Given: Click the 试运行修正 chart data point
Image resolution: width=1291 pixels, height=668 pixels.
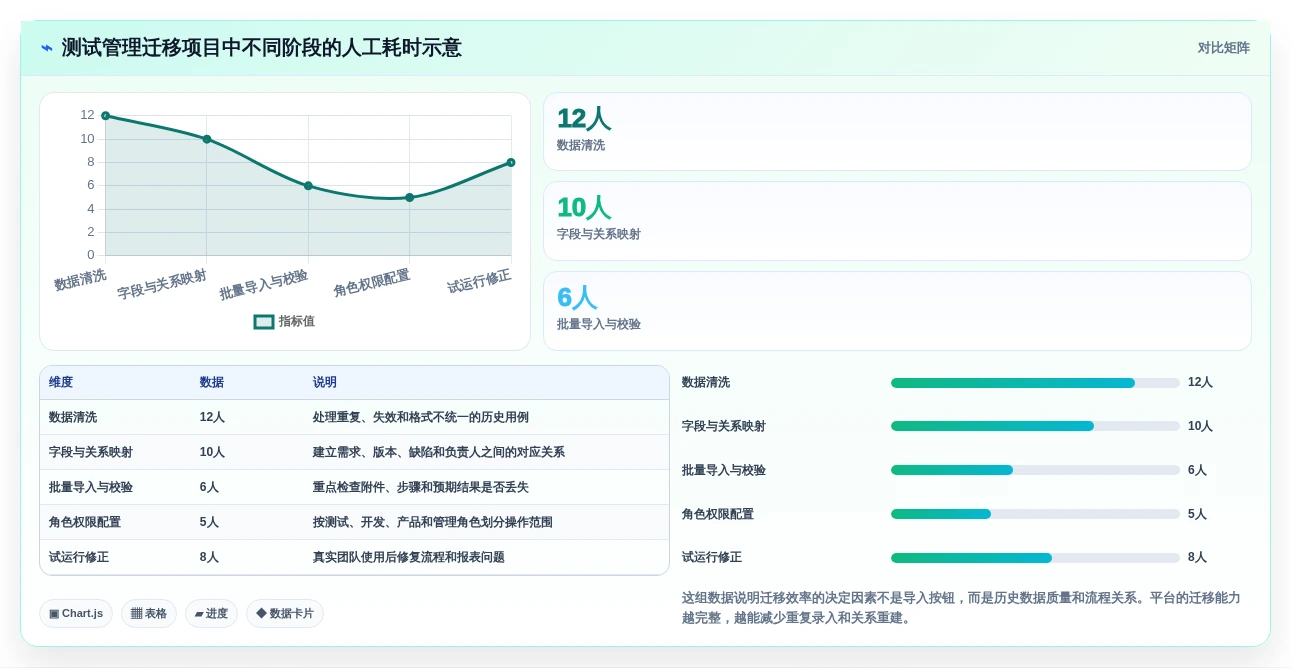Looking at the screenshot, I should pyautogui.click(x=511, y=162).
